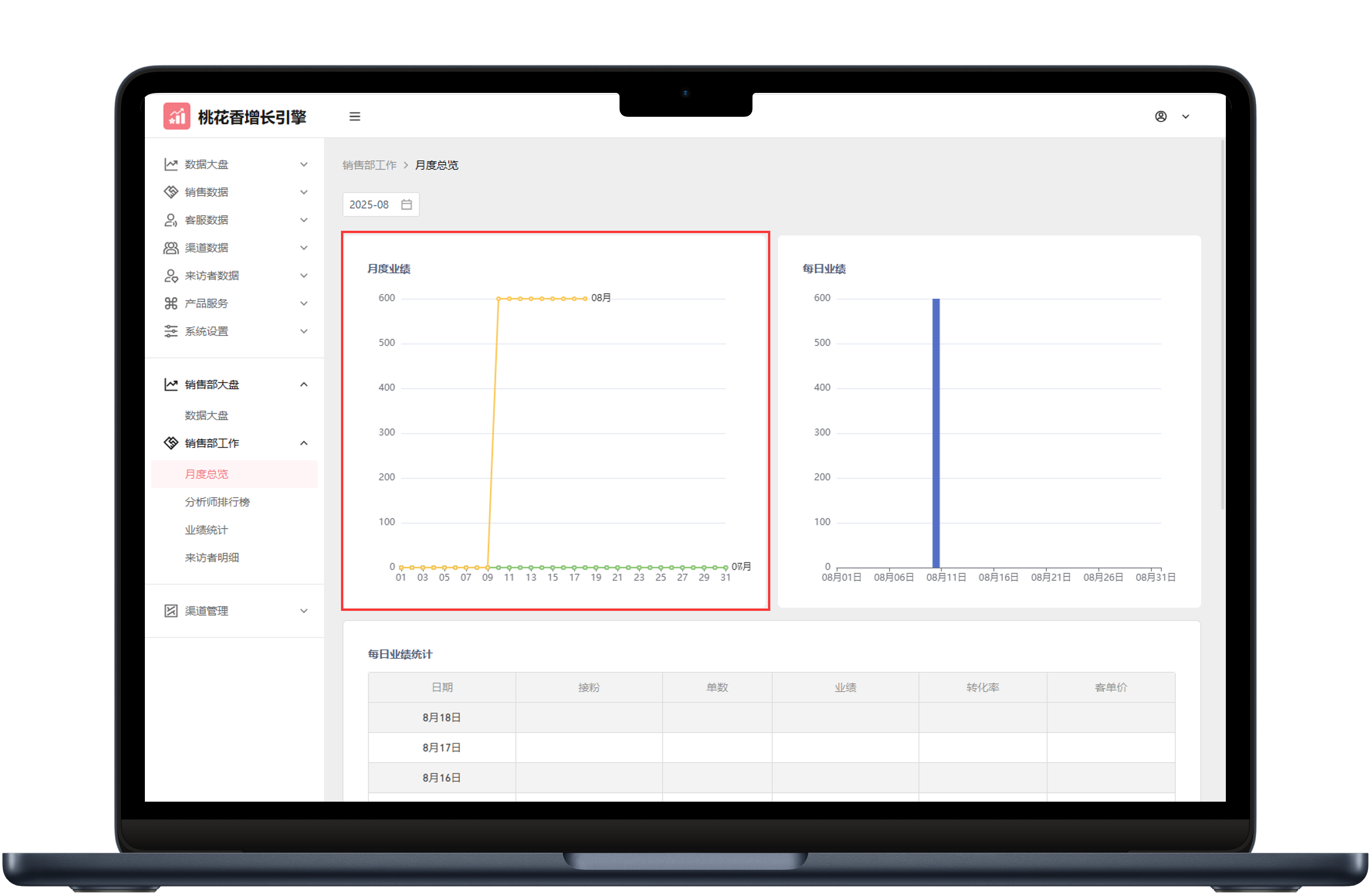Click 08月31日 axis label in daily chart
The image size is (1372, 895).
coord(1155,577)
